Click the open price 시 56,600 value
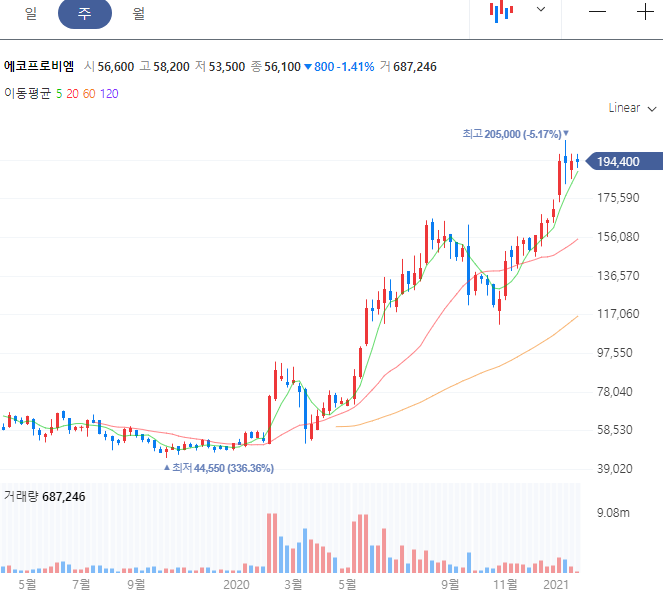Viewport: 663px width, 597px height. click(109, 66)
